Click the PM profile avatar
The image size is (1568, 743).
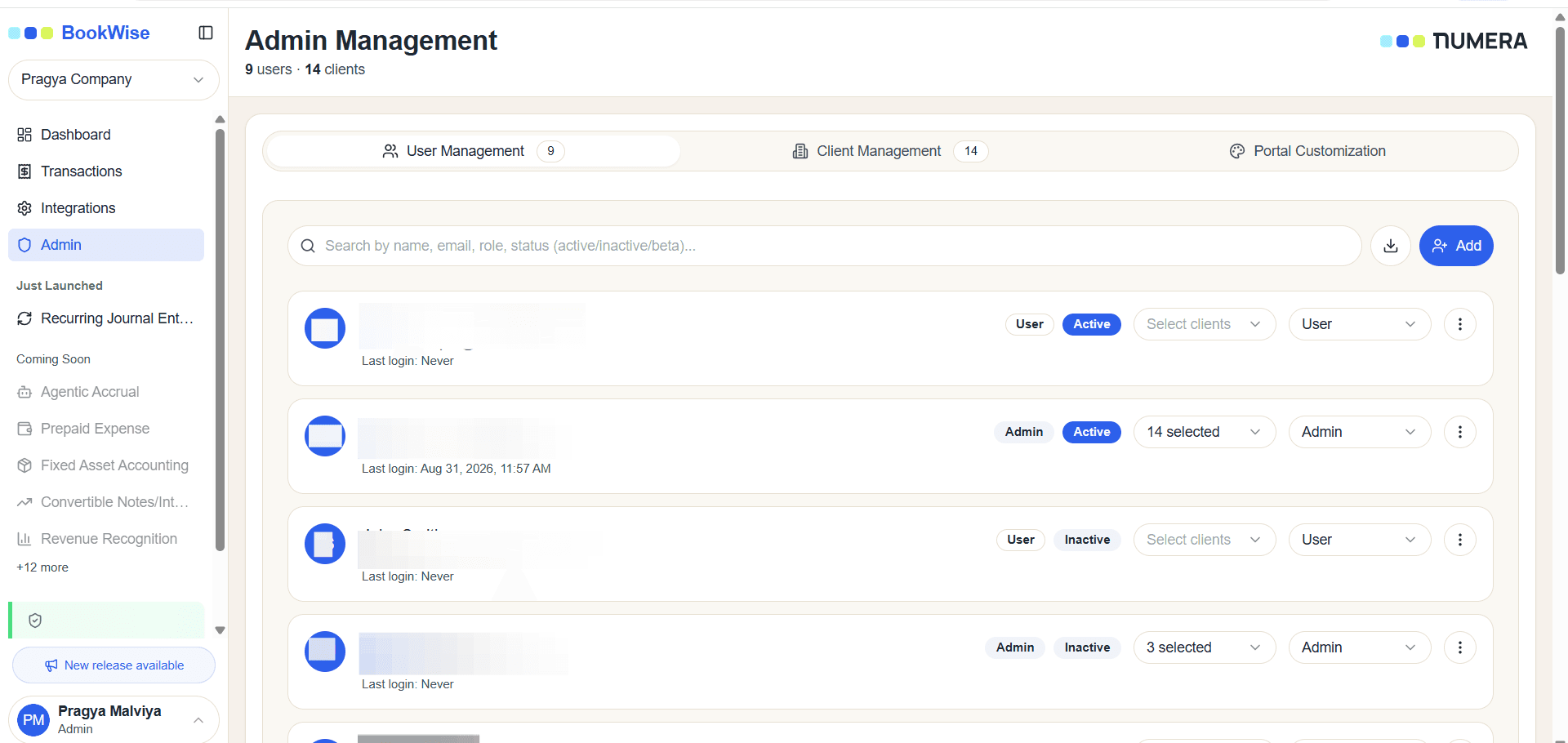pos(33,720)
